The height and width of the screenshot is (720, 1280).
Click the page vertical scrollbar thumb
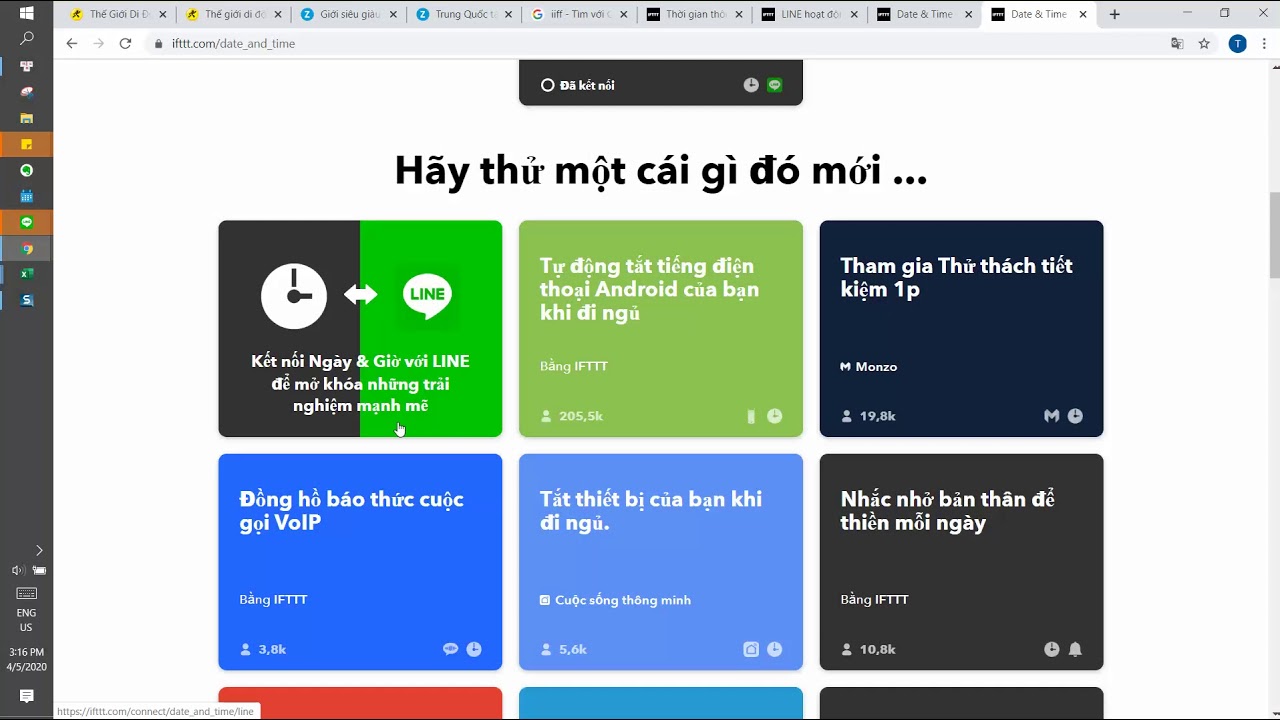click(x=1274, y=236)
